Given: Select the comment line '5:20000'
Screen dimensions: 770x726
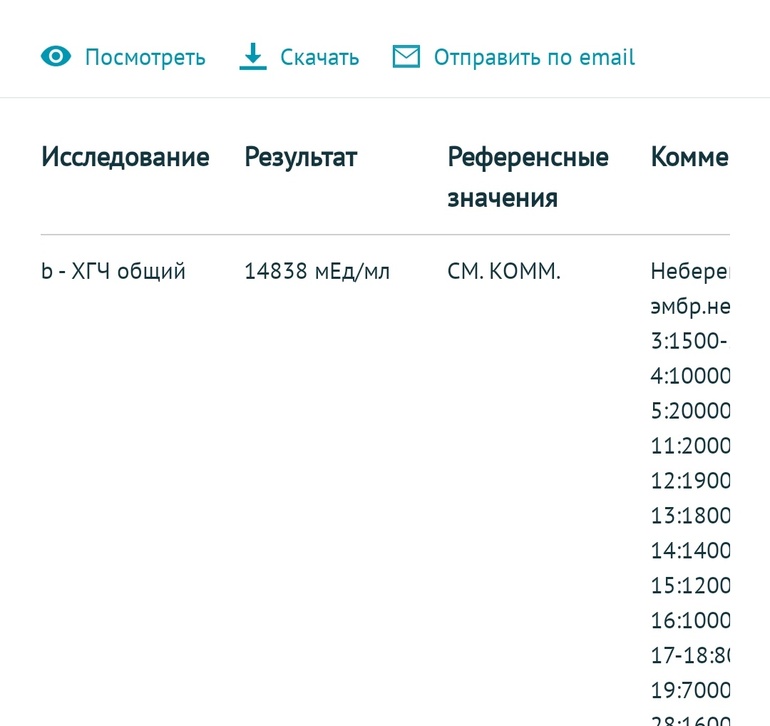Looking at the screenshot, I should 690,411.
